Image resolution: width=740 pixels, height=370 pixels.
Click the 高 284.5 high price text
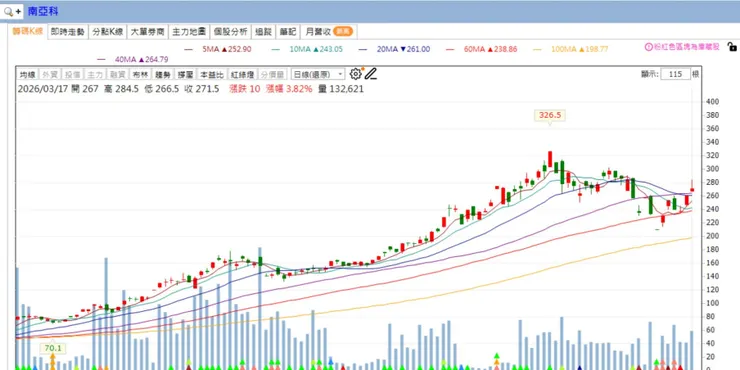[121, 89]
